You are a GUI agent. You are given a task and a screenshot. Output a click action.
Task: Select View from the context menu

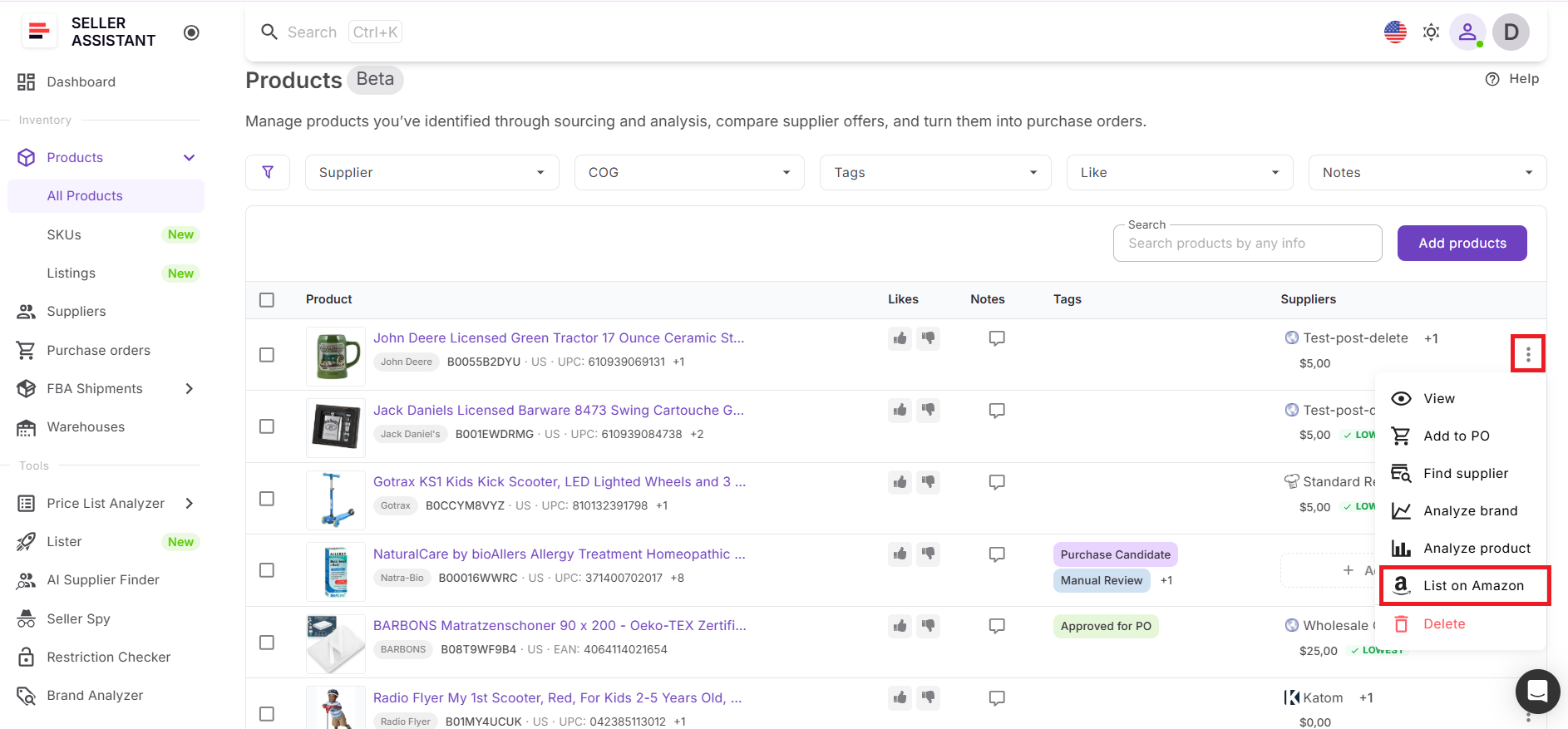(x=1461, y=399)
